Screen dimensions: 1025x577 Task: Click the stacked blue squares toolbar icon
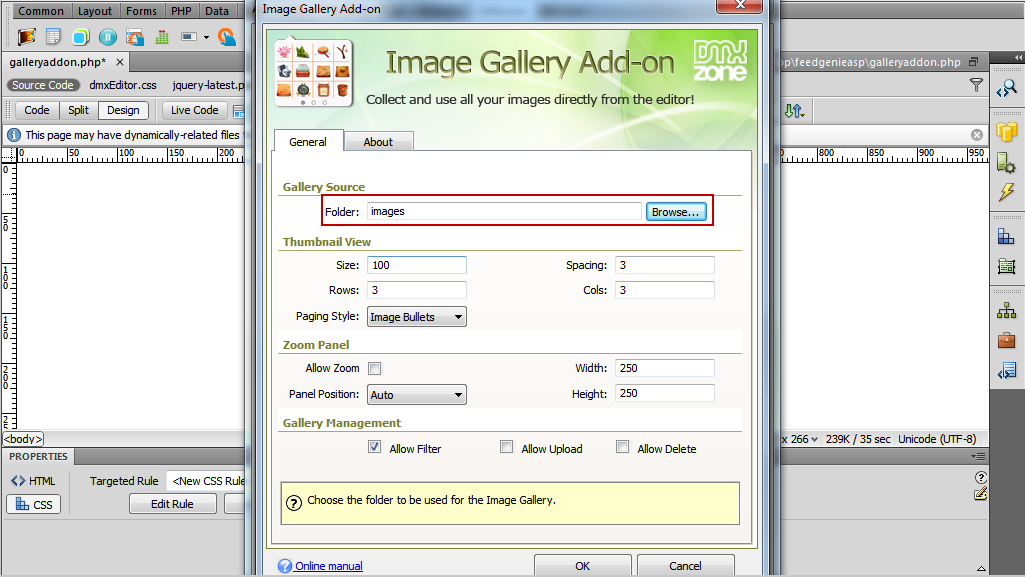[80, 37]
